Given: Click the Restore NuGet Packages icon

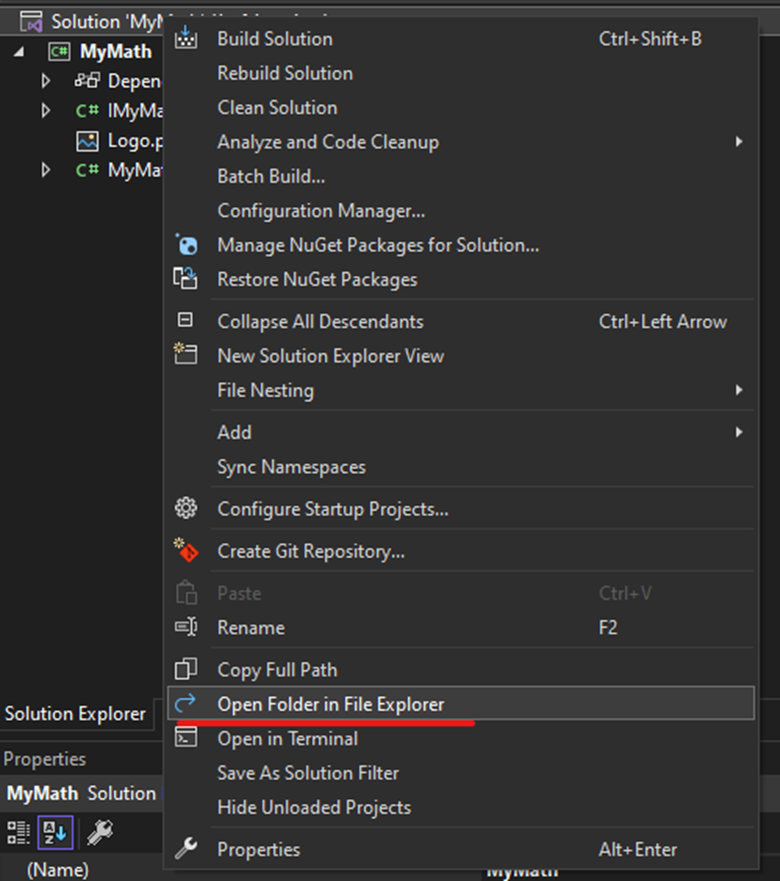Looking at the screenshot, I should [185, 279].
